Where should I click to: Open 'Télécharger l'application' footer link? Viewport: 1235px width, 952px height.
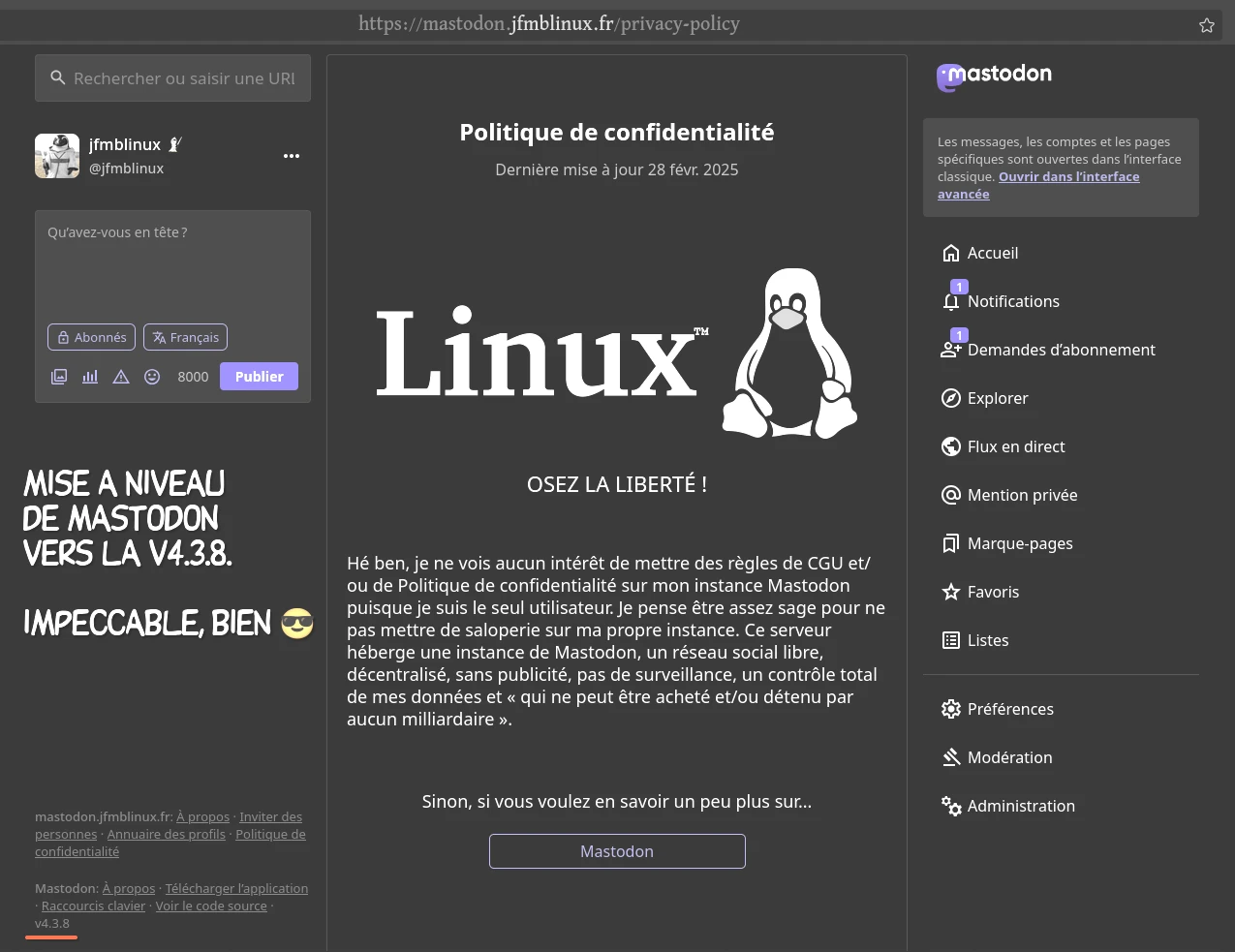point(236,889)
